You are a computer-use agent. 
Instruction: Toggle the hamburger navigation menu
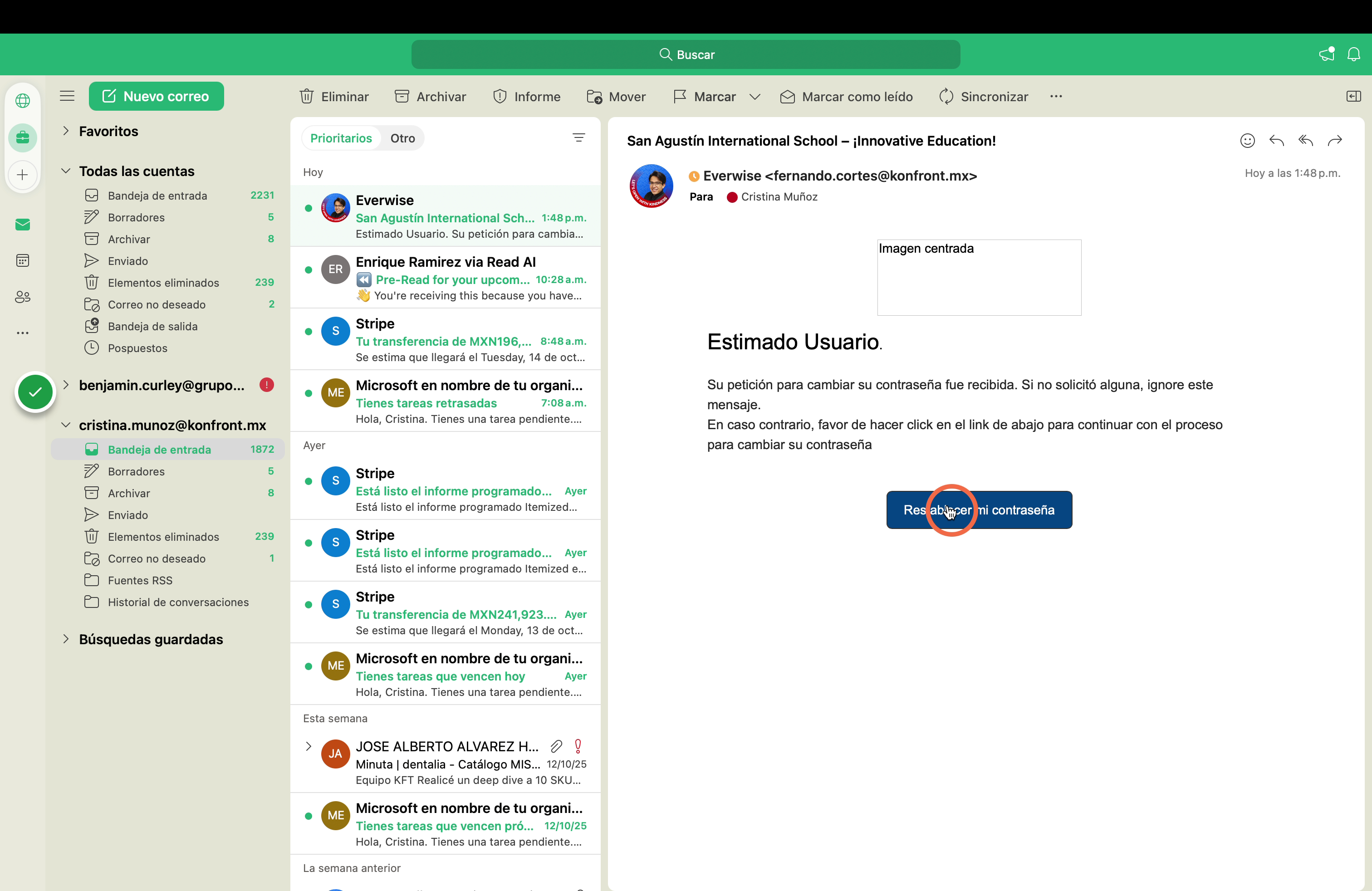pos(67,96)
